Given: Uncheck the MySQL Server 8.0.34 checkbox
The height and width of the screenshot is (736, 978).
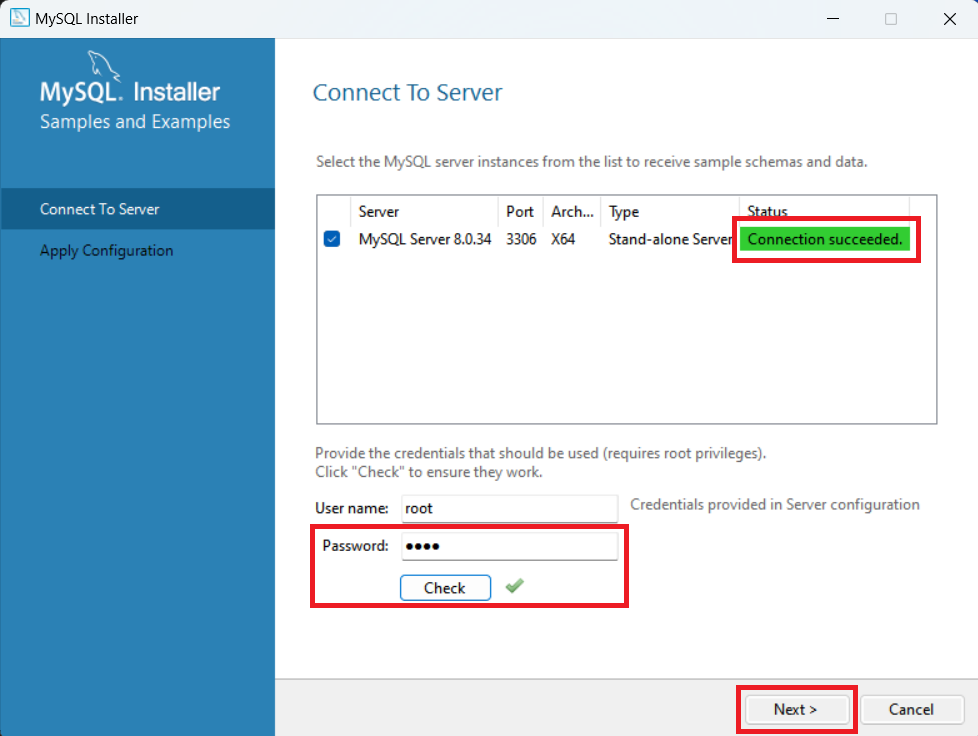Looking at the screenshot, I should tap(332, 239).
